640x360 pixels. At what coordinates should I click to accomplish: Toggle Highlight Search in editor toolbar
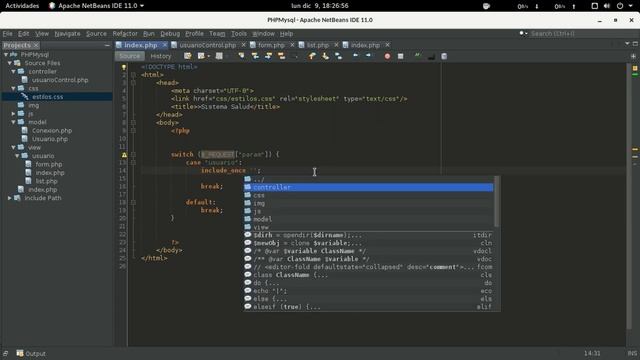[282, 56]
